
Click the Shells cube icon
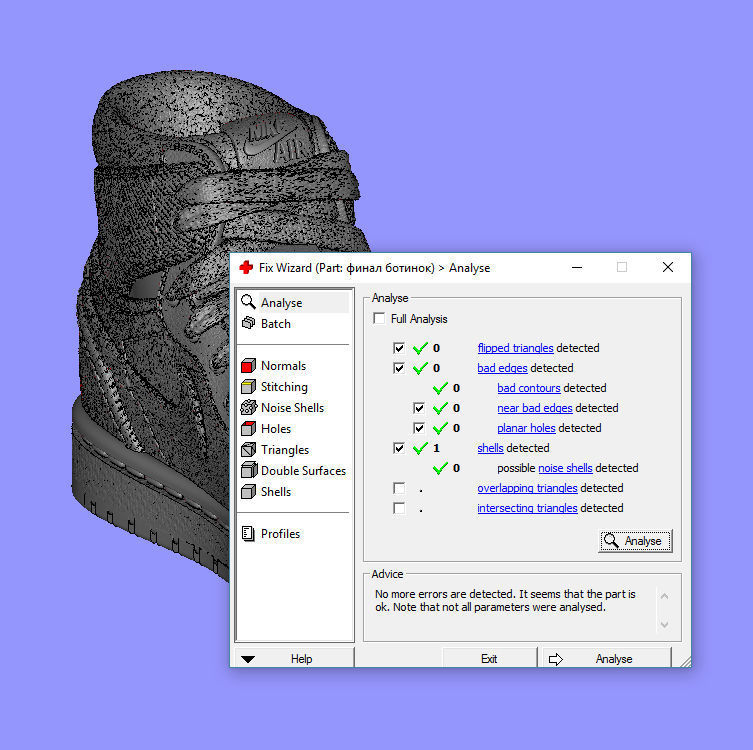pos(248,491)
